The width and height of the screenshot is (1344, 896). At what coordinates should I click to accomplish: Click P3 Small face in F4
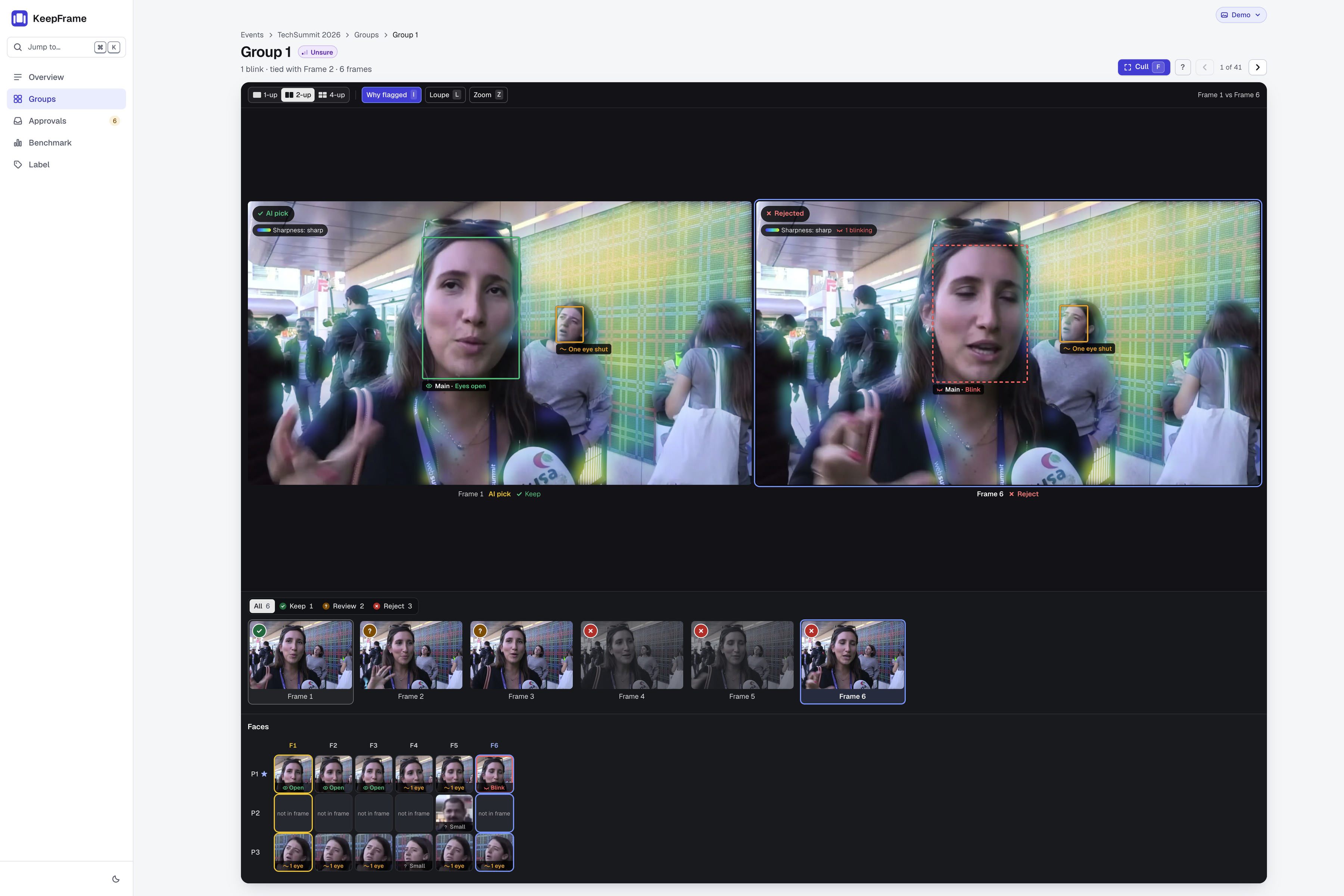point(414,852)
